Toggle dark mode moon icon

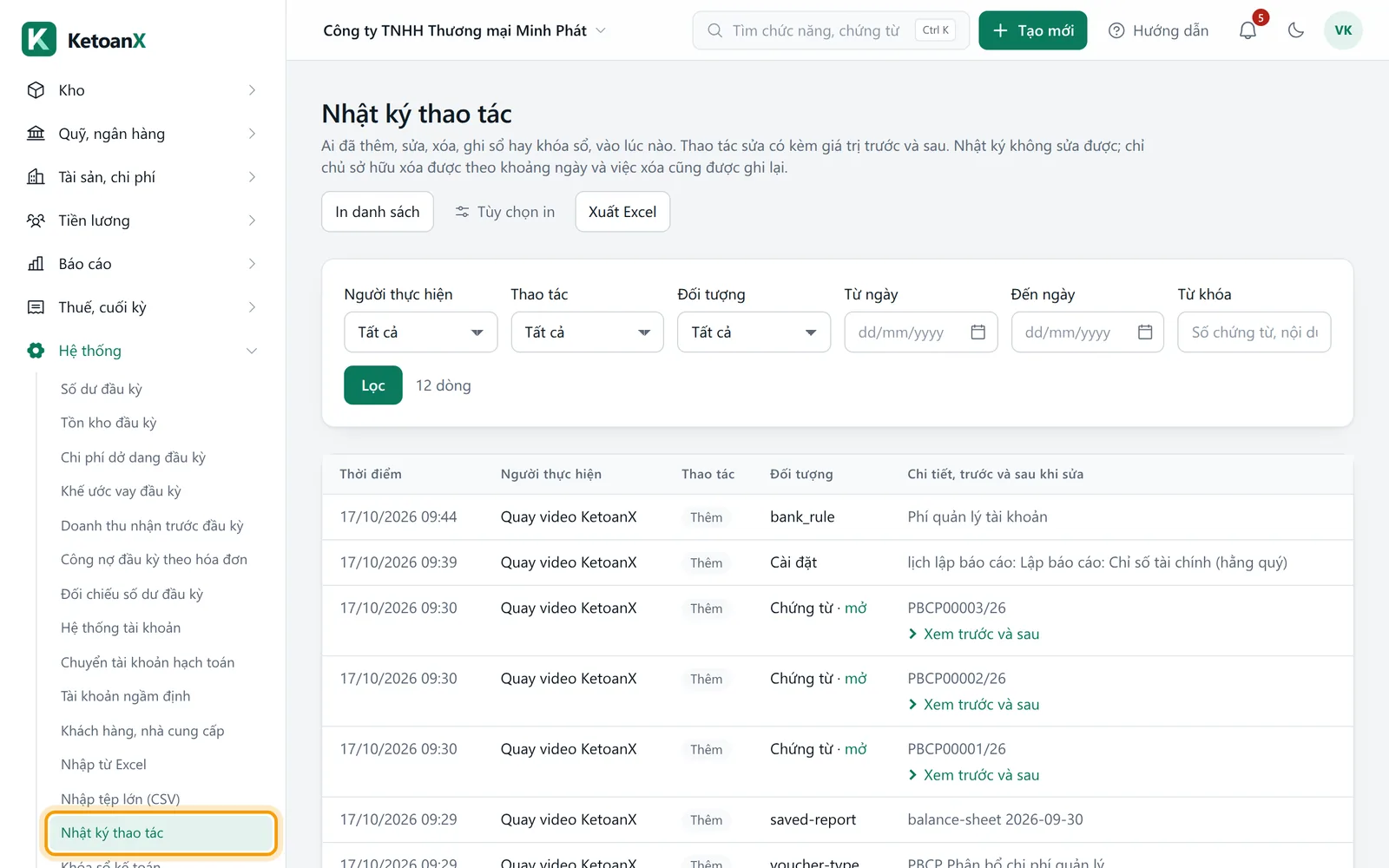point(1296,30)
